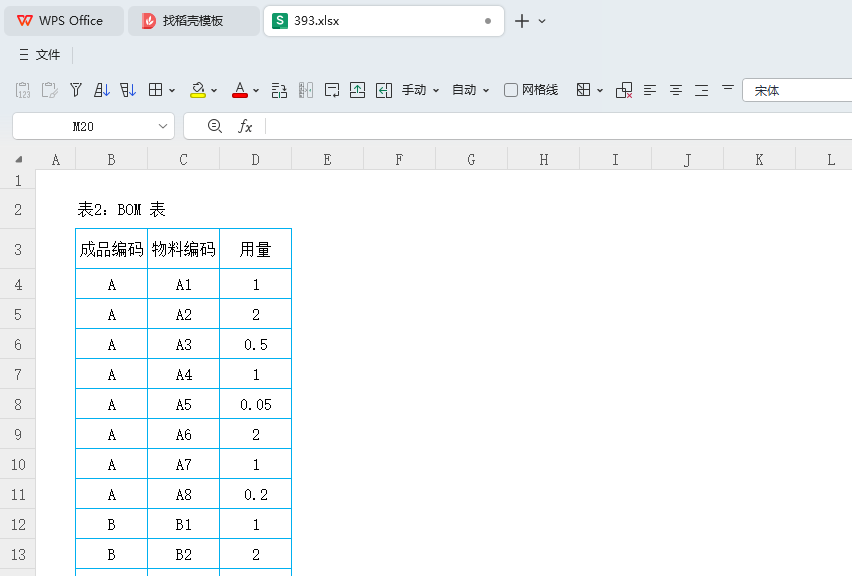Apply red font color A
Image resolution: width=852 pixels, height=576 pixels.
pyautogui.click(x=240, y=90)
